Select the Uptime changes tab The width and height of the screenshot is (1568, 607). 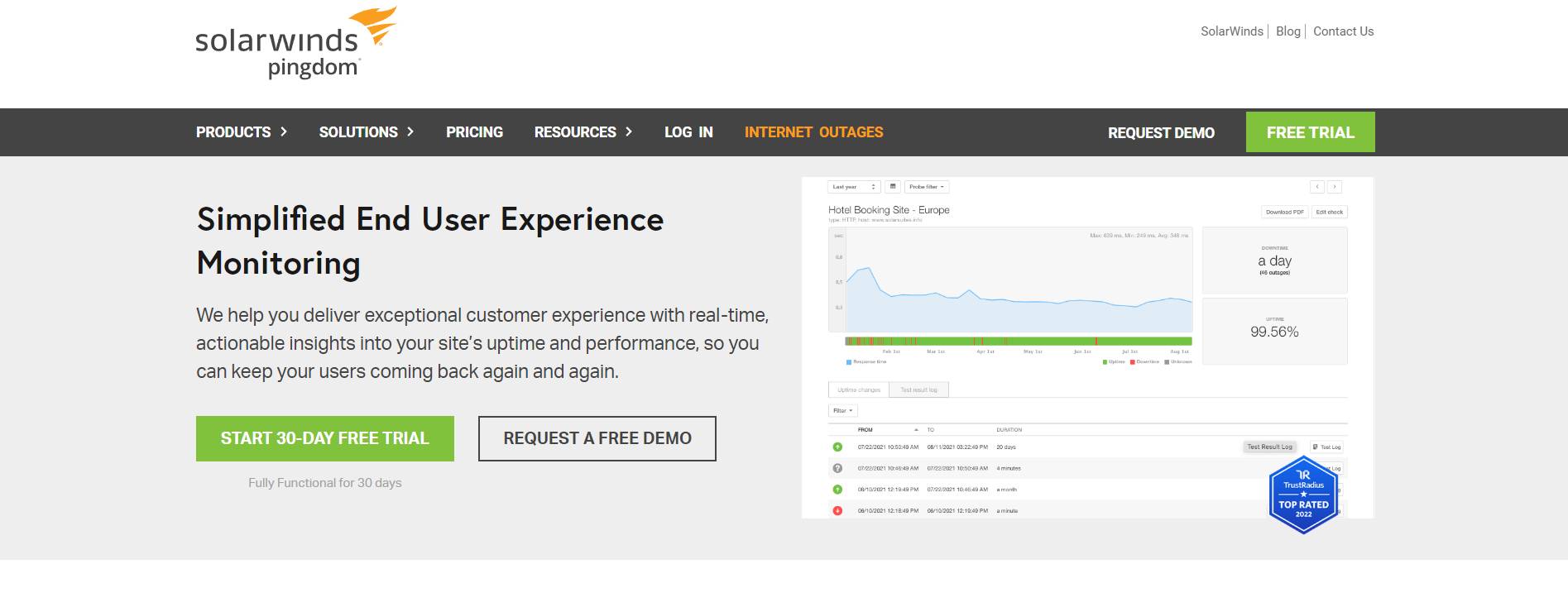pyautogui.click(x=858, y=390)
